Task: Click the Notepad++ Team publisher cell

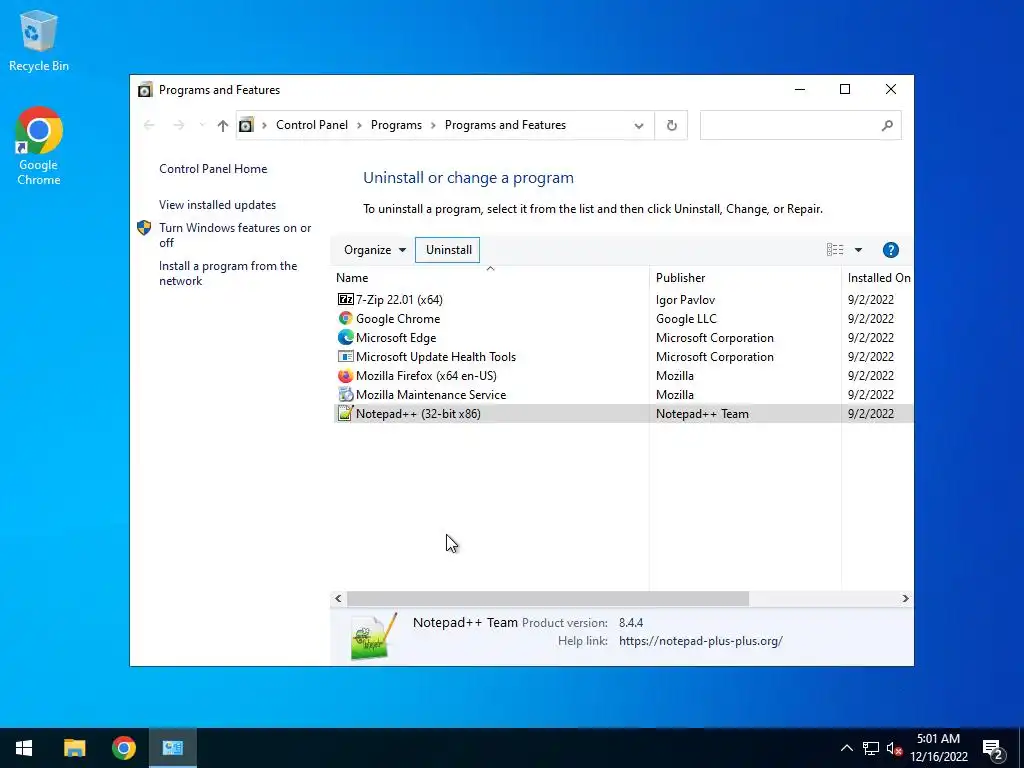Action: point(702,413)
